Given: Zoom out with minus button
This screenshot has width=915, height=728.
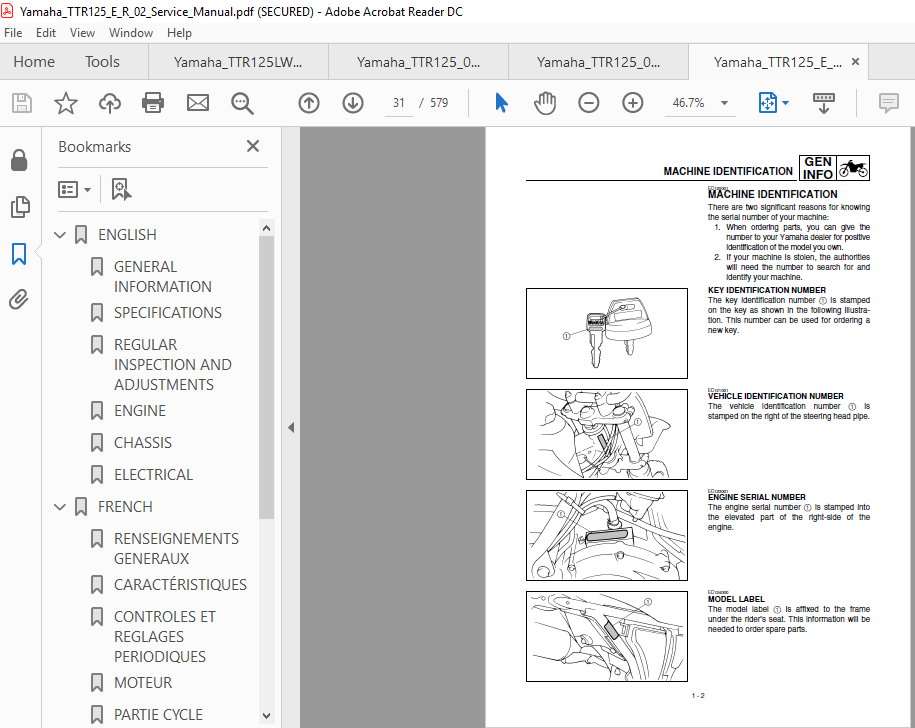Looking at the screenshot, I should coord(588,103).
